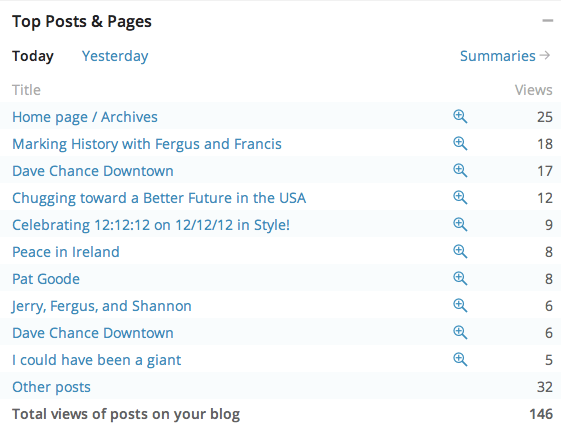
Task: View stats magnifier for Chugging toward a Better Future
Action: pos(460,198)
